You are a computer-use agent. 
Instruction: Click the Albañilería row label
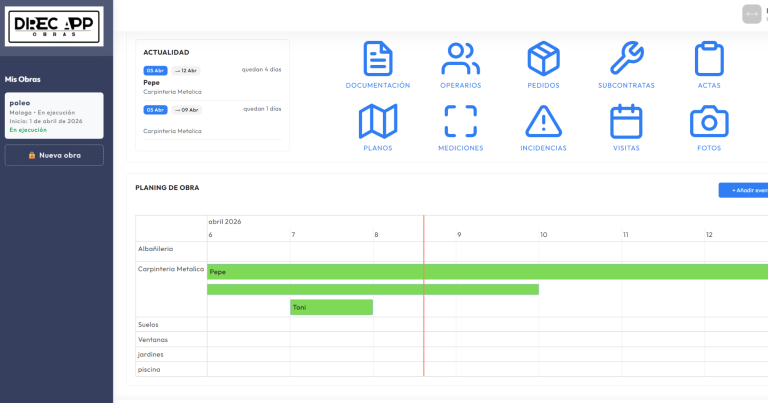[155, 248]
